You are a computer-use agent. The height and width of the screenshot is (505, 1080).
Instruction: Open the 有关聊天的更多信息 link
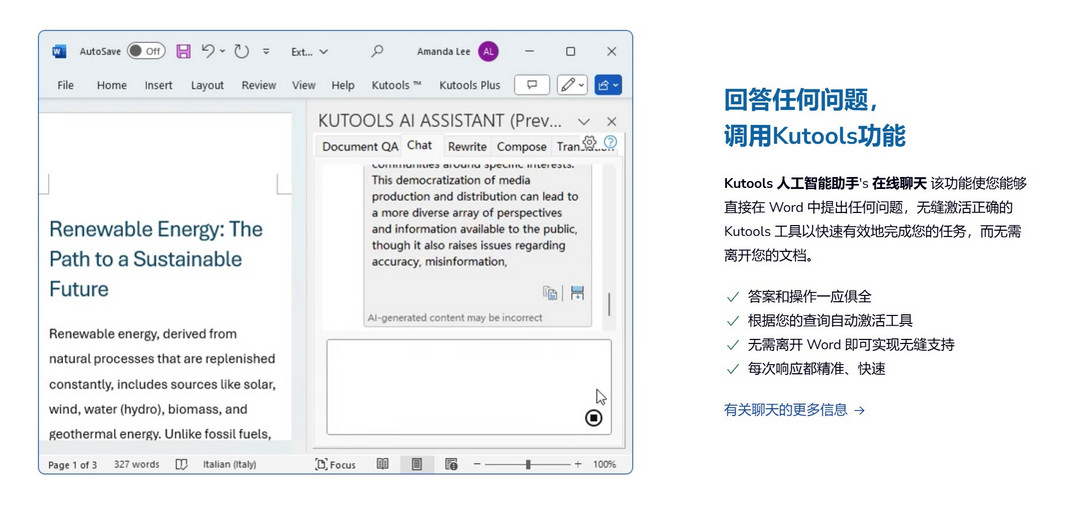click(x=794, y=410)
